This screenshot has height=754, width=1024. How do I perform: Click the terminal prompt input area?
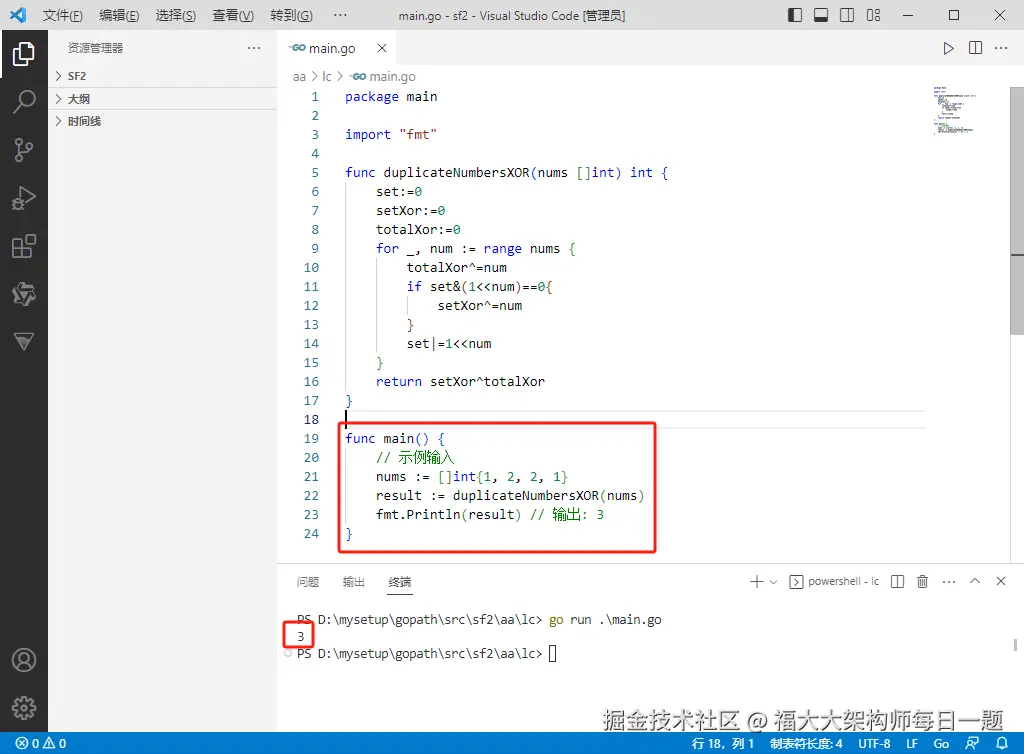(552, 653)
